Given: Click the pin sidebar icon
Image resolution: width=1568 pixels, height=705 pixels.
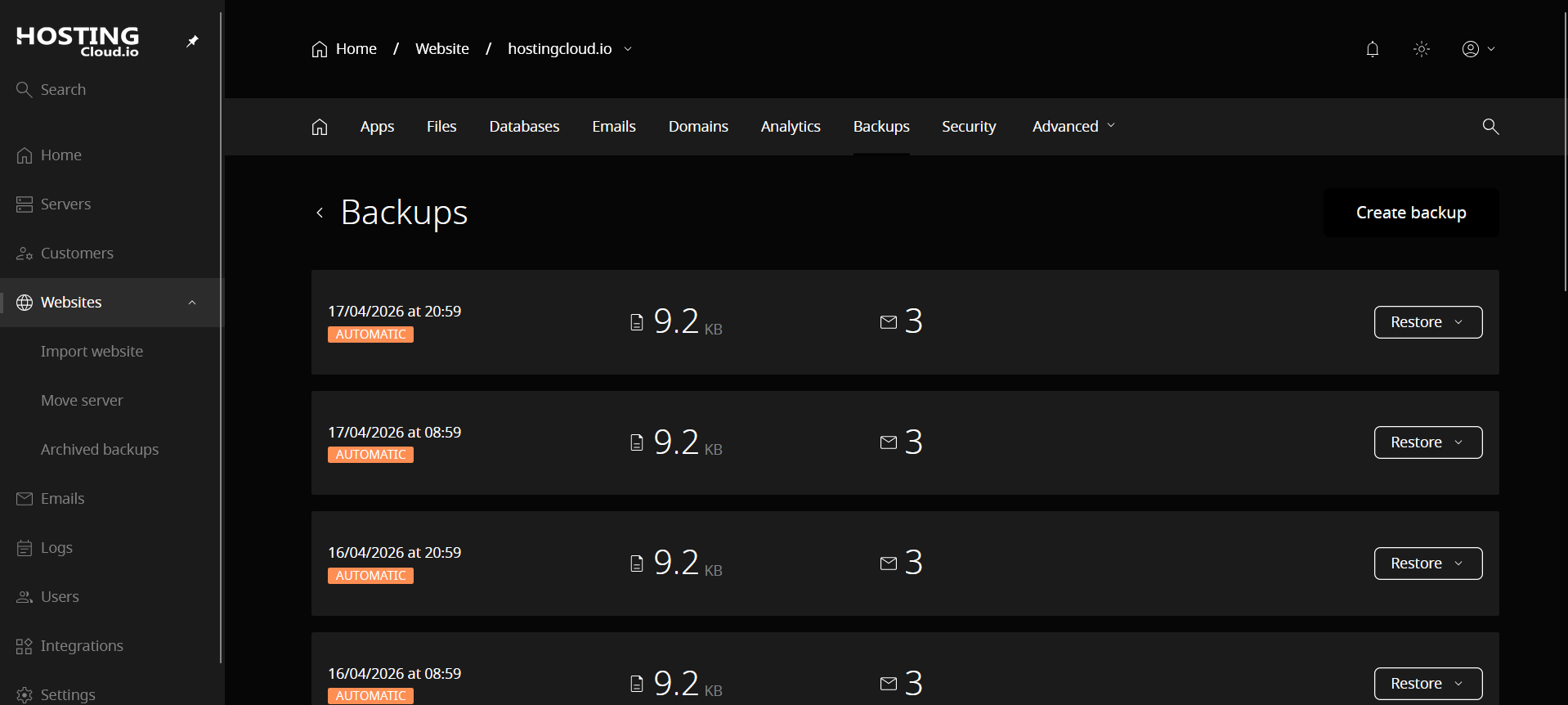Looking at the screenshot, I should pyautogui.click(x=192, y=41).
